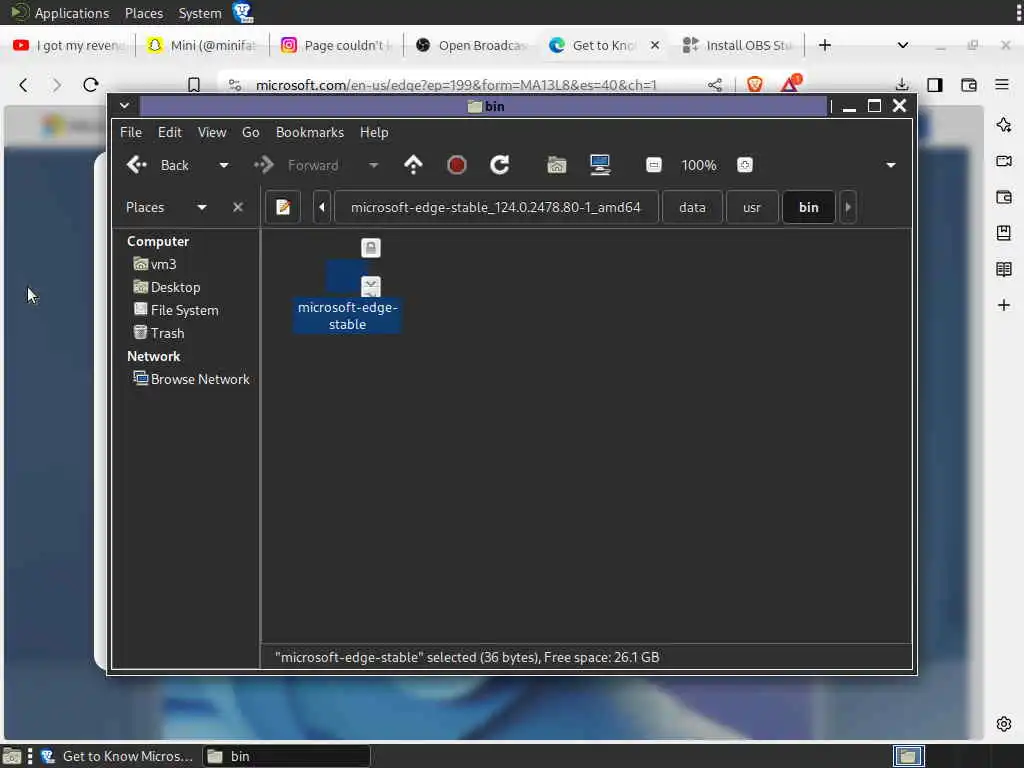This screenshot has height=768, width=1024.
Task: Open File System in sidebar
Action: pos(176,310)
